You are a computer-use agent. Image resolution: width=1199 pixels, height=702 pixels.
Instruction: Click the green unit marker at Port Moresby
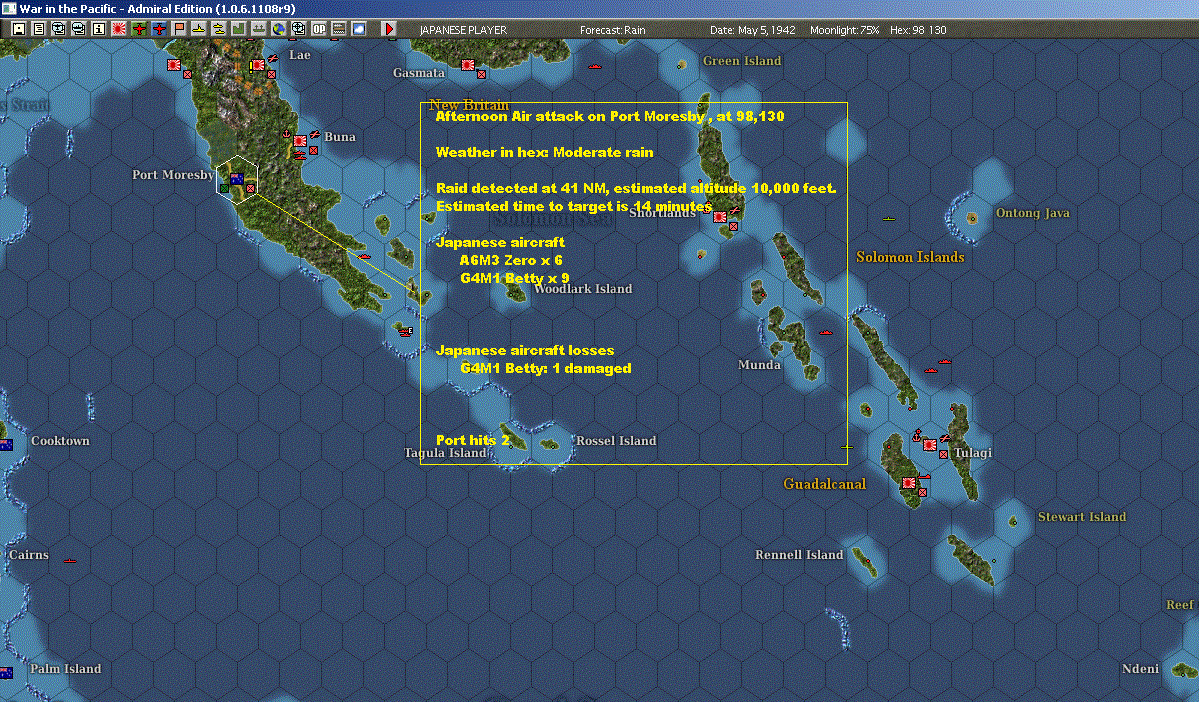(x=224, y=188)
